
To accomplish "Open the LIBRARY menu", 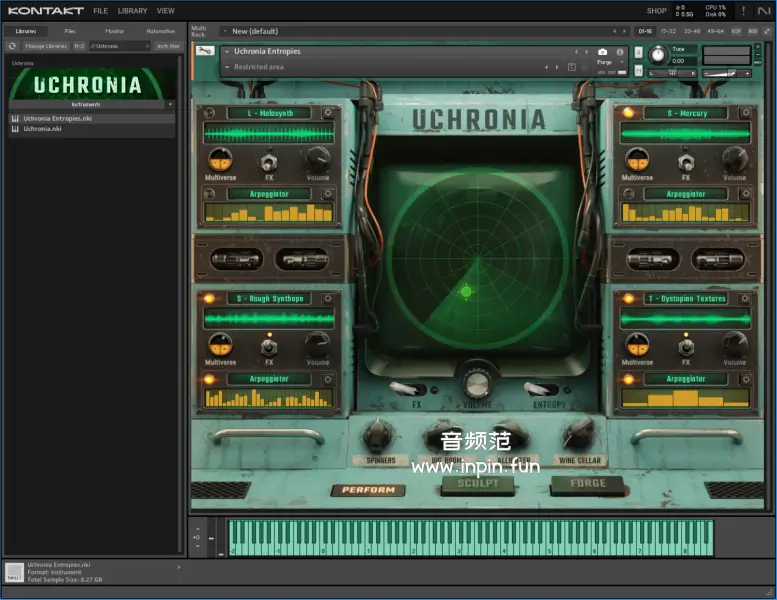I will pos(132,11).
